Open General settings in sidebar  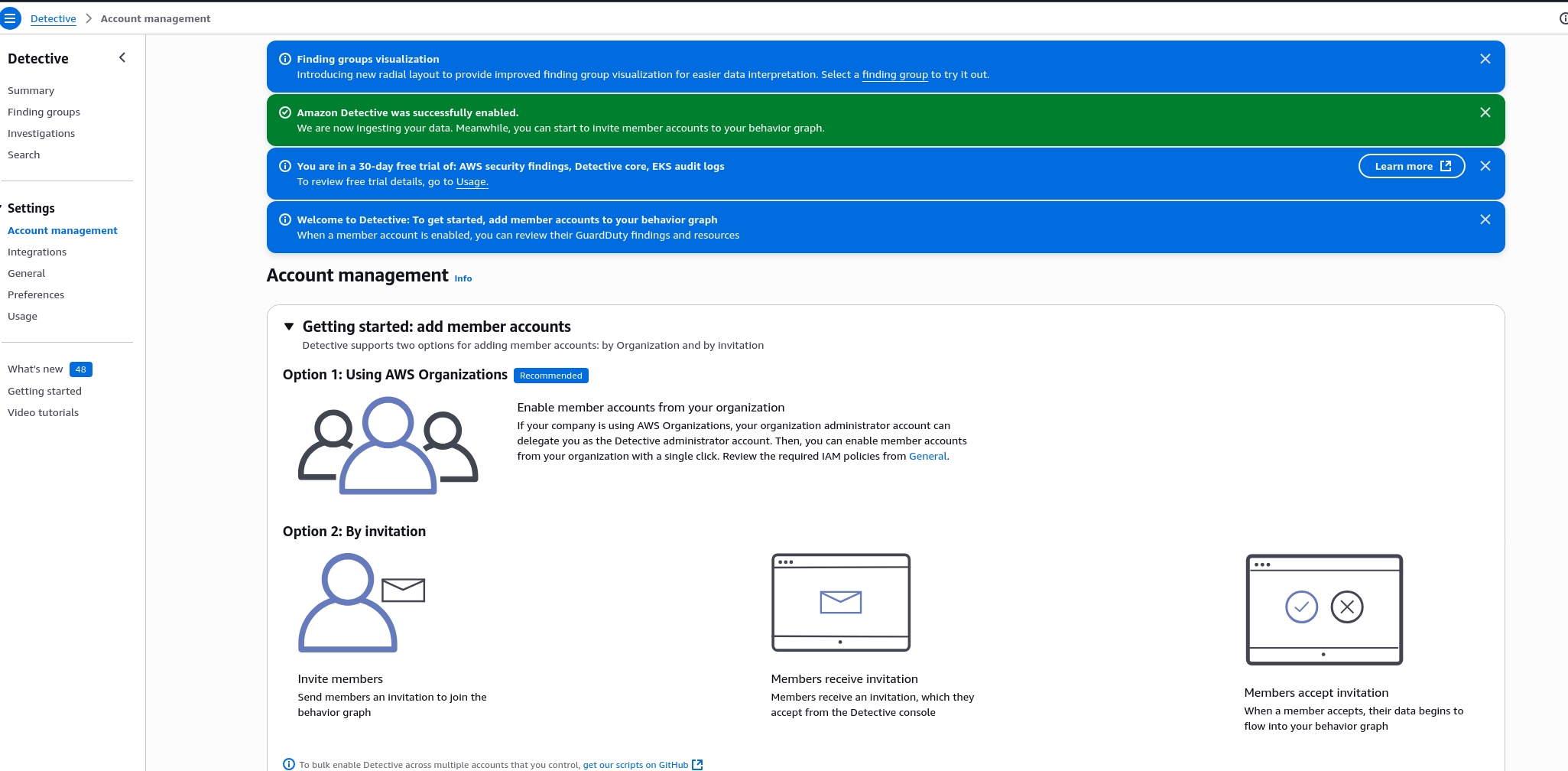point(26,273)
